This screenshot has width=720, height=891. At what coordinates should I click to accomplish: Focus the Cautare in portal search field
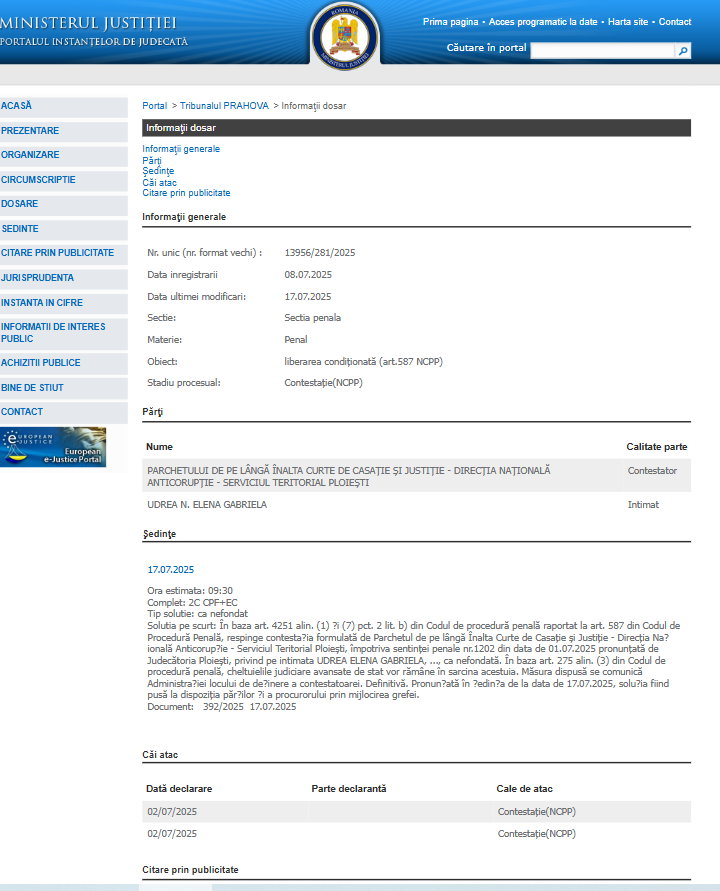(602, 51)
